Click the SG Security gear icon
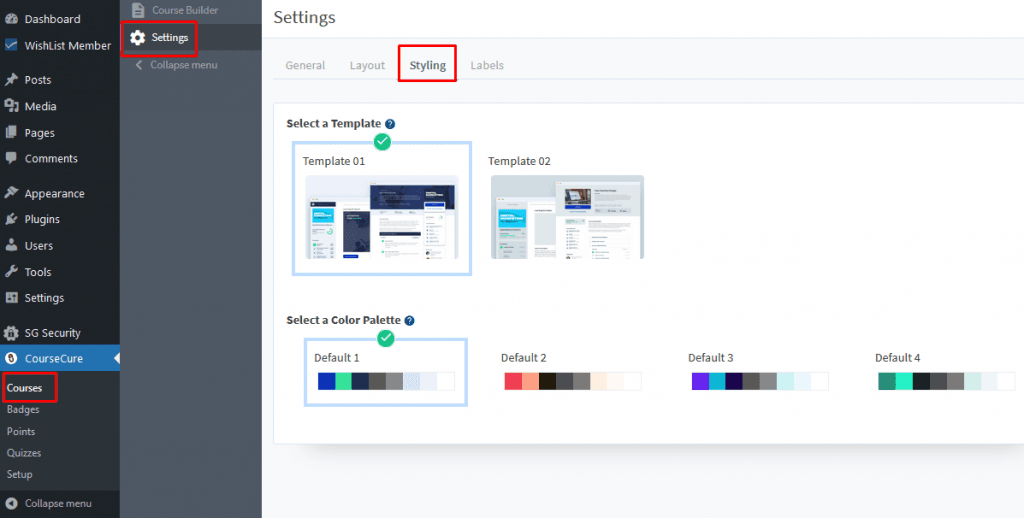 [x=11, y=333]
